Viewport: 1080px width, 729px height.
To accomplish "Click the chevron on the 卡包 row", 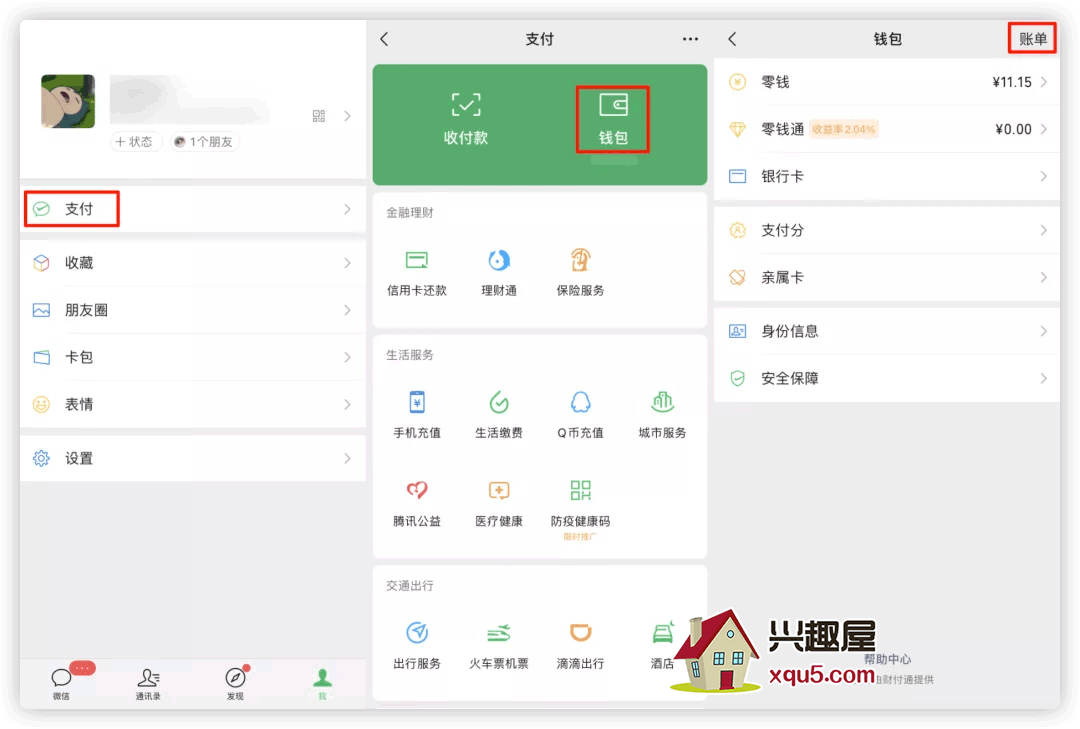I will (347, 357).
